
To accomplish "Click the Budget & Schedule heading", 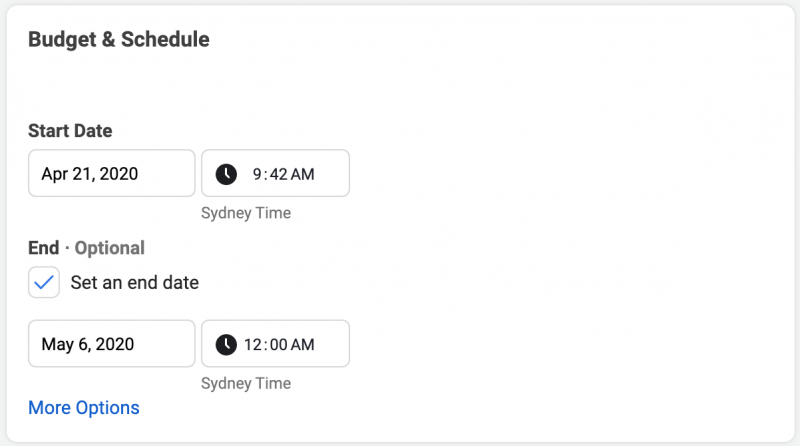I will (119, 39).
